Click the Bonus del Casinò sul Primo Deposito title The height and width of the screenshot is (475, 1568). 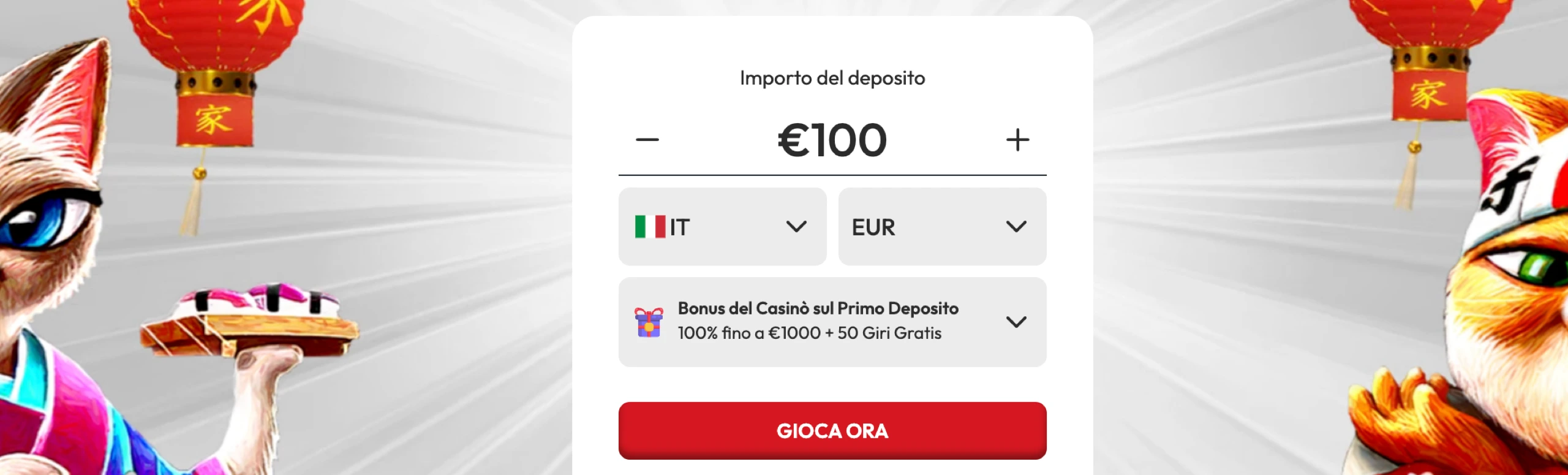coord(818,308)
